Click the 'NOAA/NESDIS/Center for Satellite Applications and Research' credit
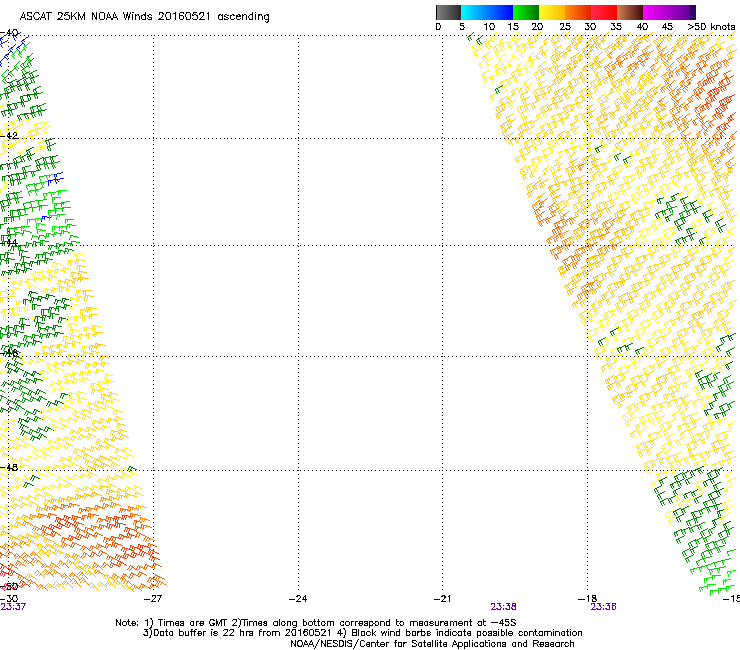740x650 pixels. click(x=432, y=644)
